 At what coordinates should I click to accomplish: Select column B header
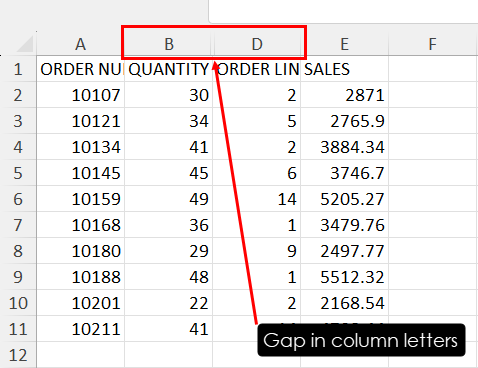click(169, 44)
